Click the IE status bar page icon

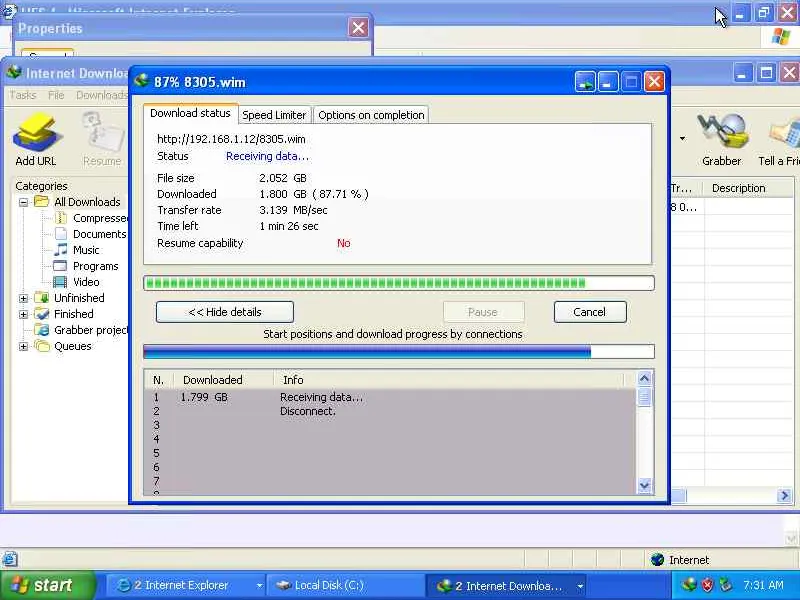(10, 560)
